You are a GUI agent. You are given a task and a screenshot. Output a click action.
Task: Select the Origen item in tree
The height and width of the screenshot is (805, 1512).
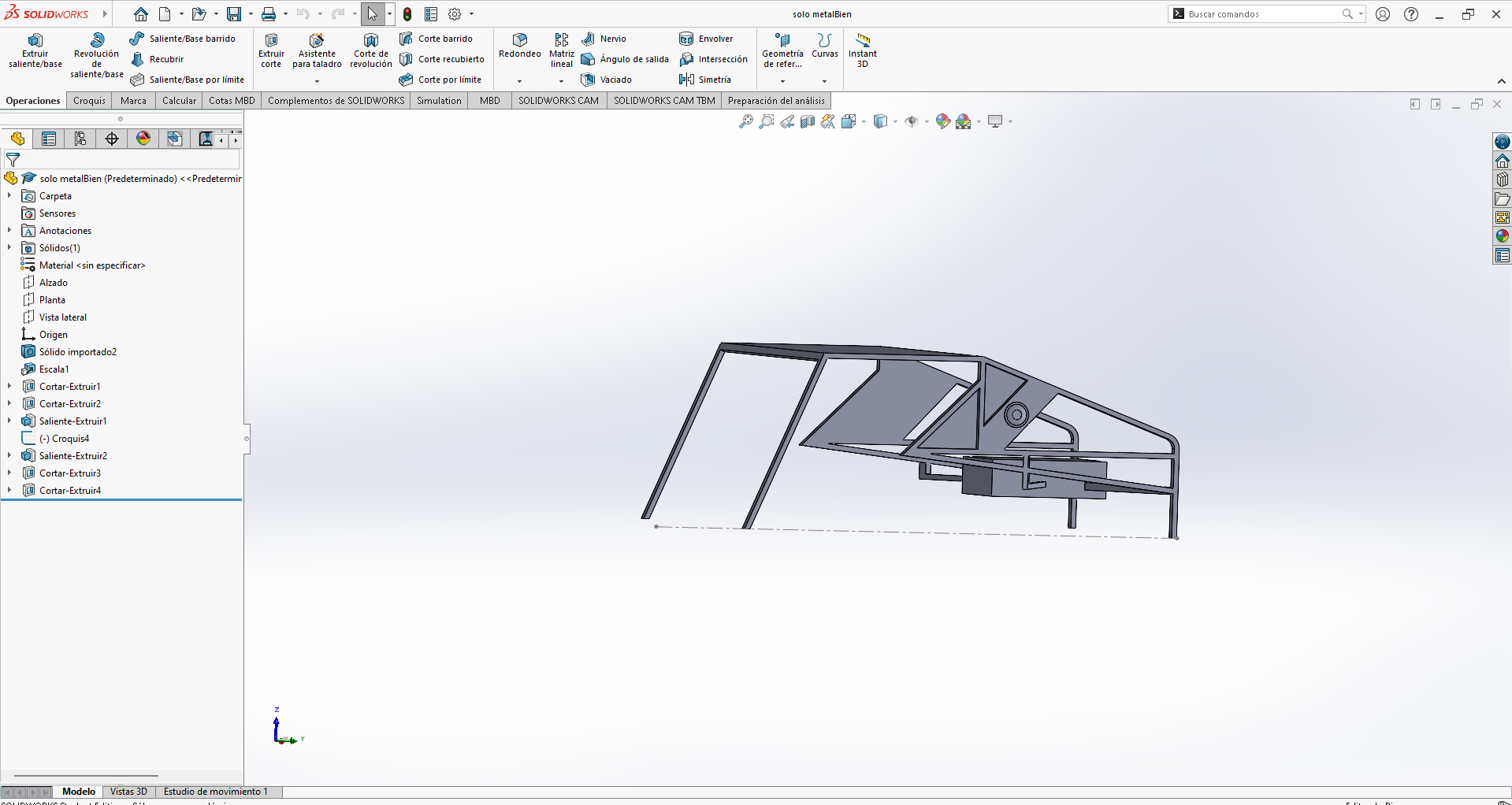(x=45, y=335)
